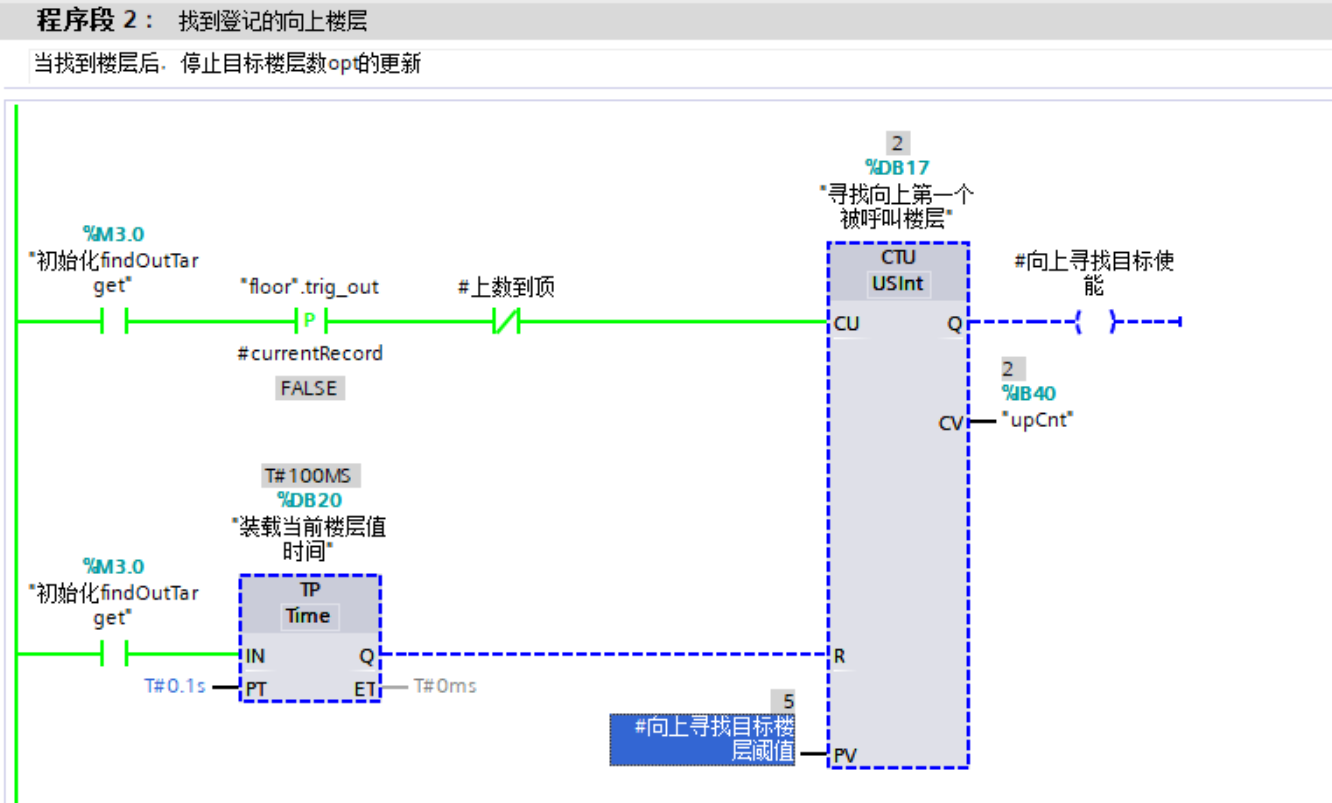Select the P positive-edge contact of floor.trig_out

pyautogui.click(x=310, y=322)
